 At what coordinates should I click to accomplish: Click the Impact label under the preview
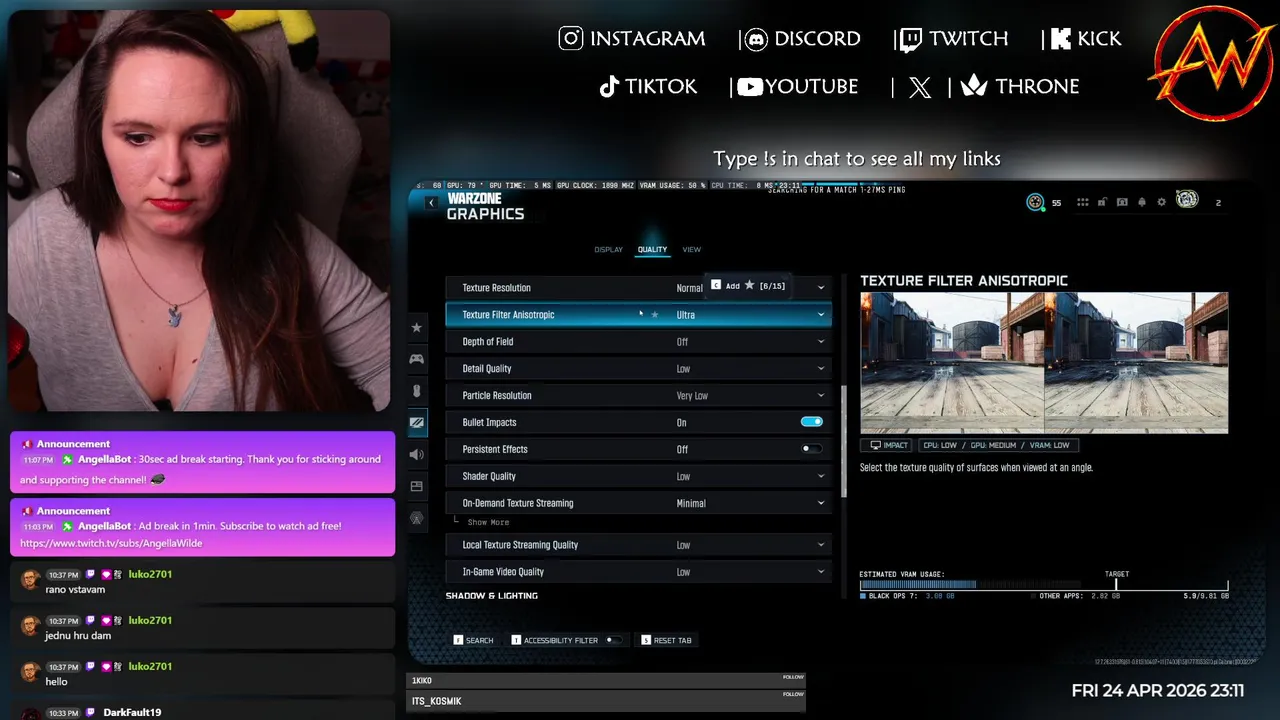point(888,445)
